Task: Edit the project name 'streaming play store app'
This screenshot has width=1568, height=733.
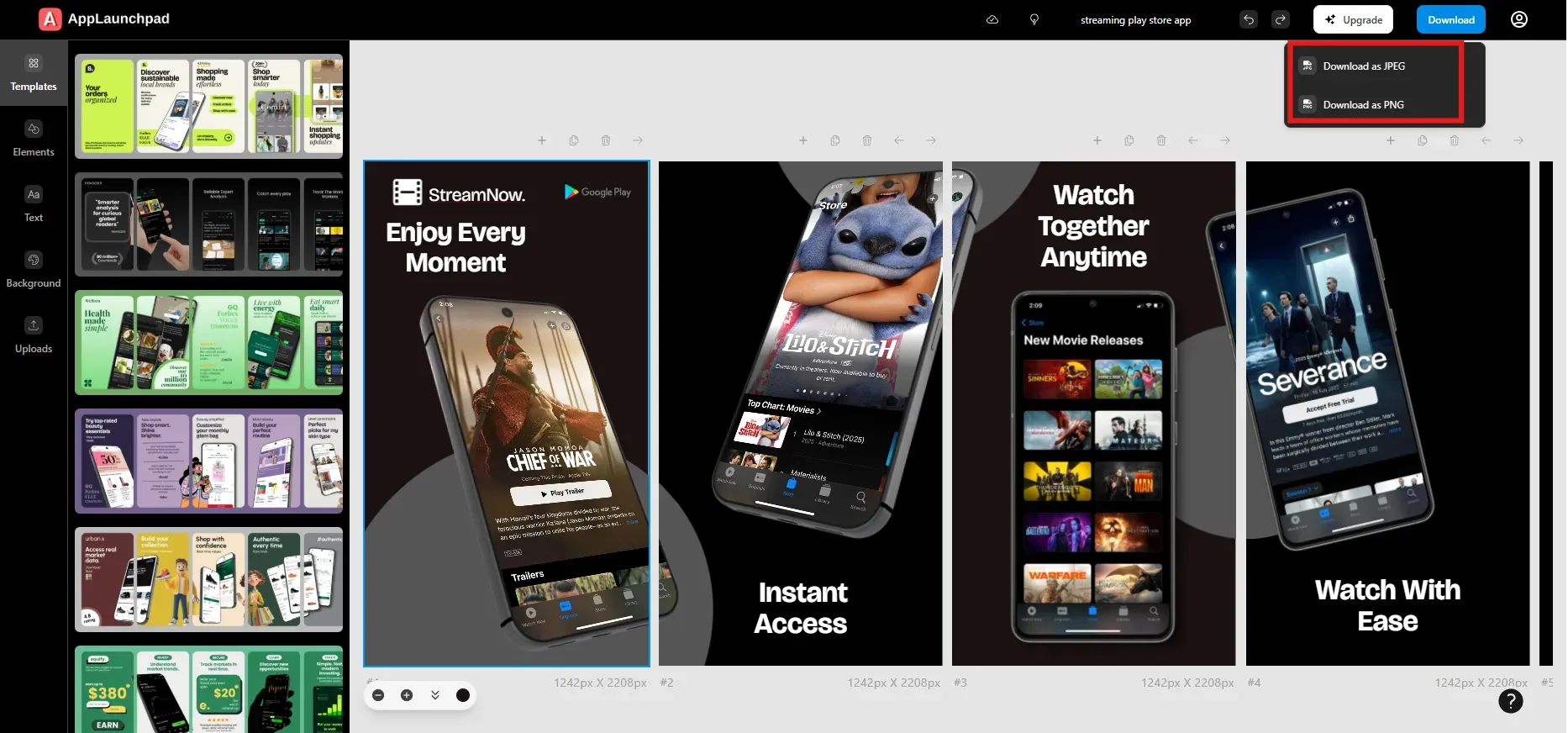Action: click(1135, 20)
